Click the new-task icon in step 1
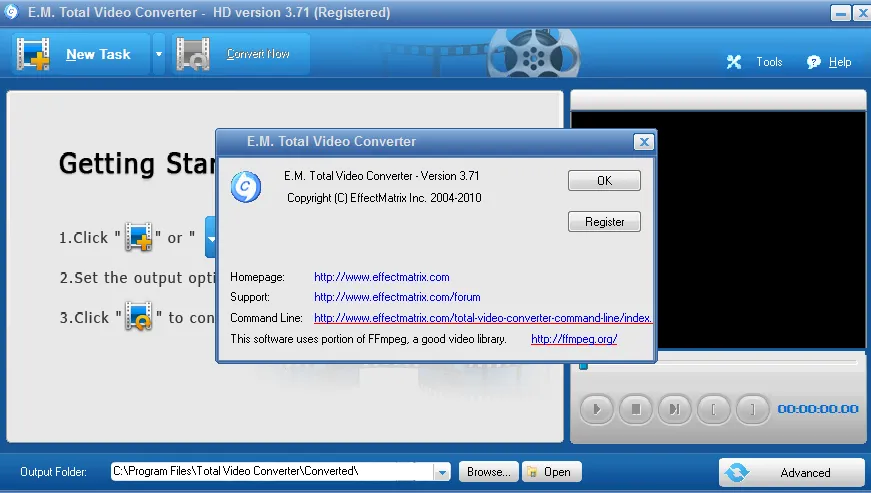871x493 pixels. (138, 237)
